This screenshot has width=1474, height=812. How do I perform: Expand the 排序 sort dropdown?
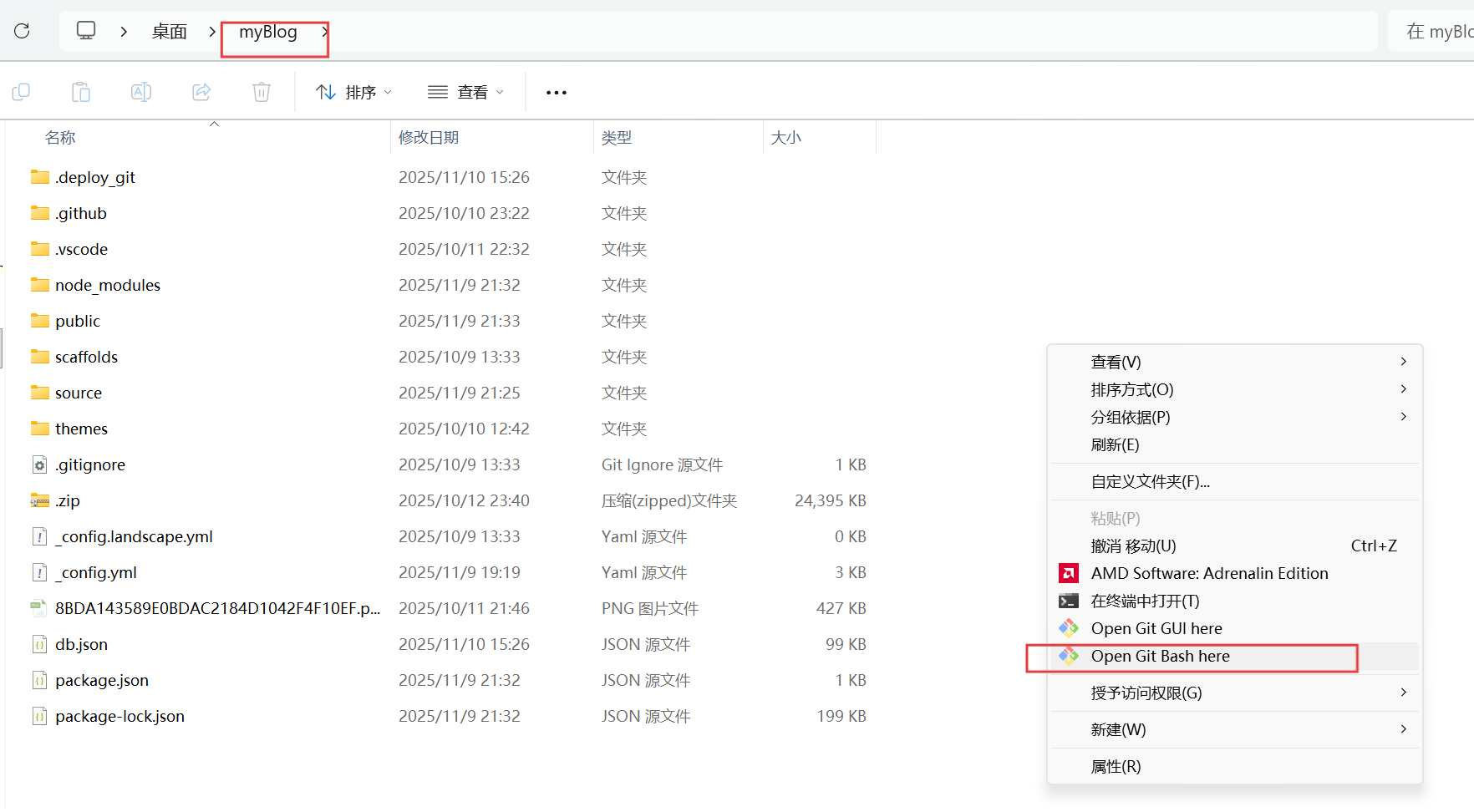click(x=353, y=92)
